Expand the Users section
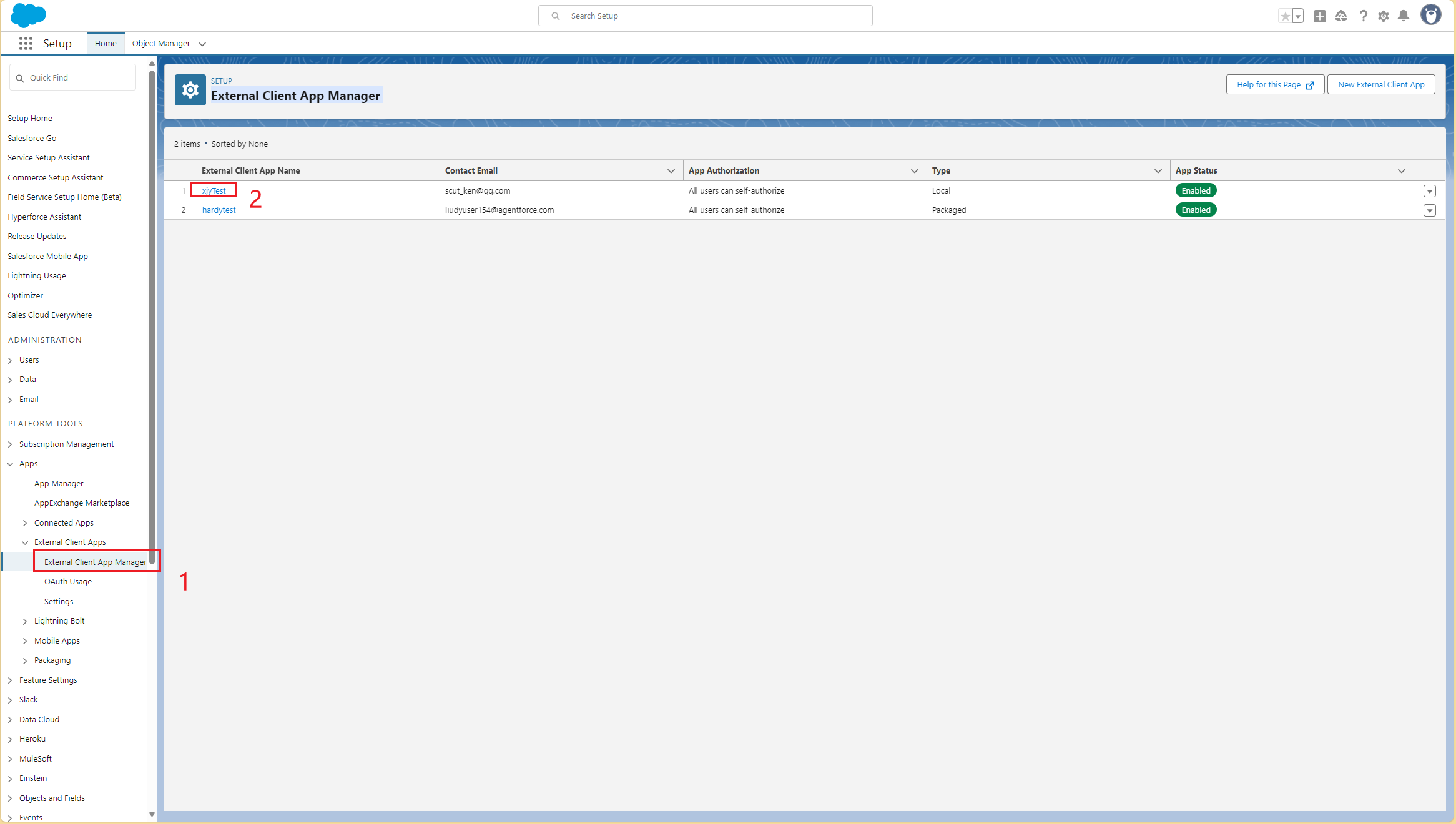1456x824 pixels. tap(10, 360)
